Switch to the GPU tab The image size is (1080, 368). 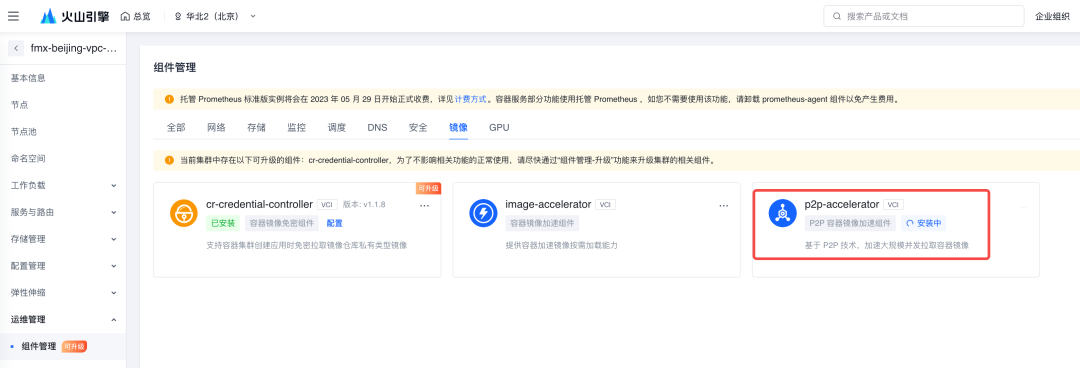(499, 127)
